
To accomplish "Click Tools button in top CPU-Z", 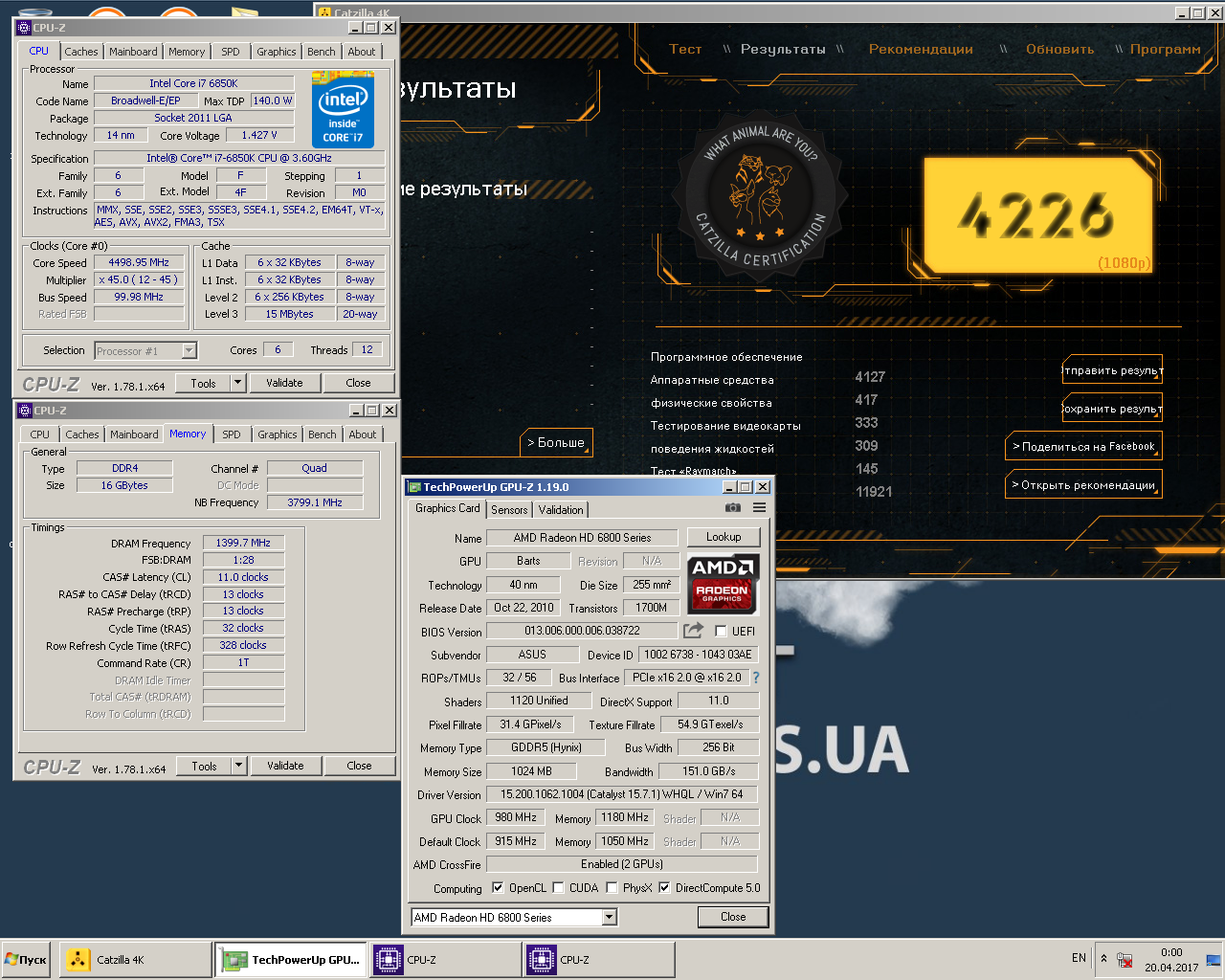I will 203,383.
